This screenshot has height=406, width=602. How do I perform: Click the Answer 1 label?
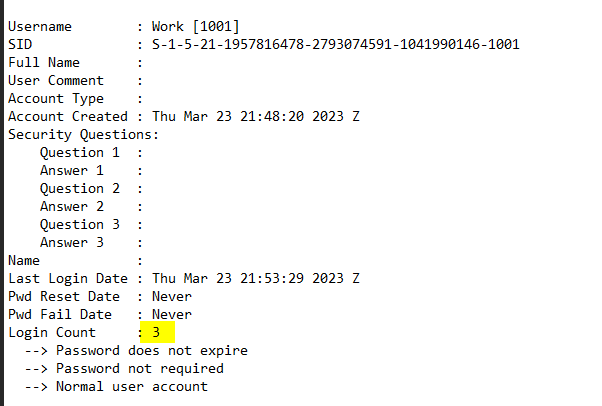(x=71, y=170)
